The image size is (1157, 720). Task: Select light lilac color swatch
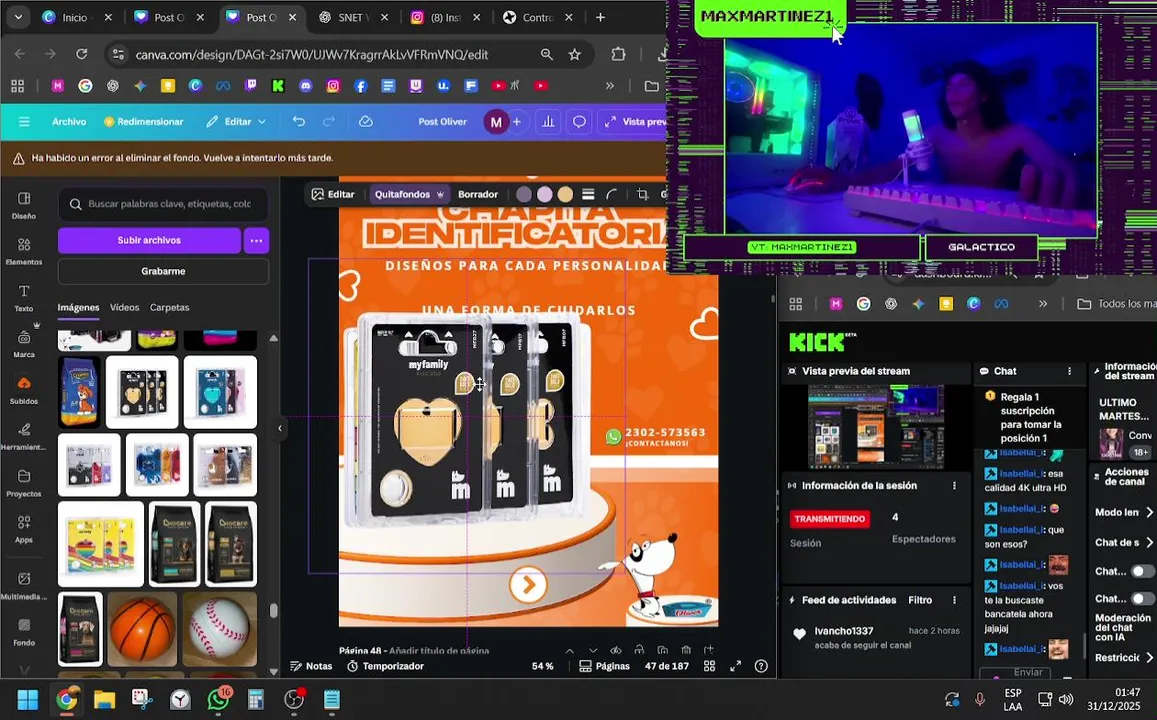pyautogui.click(x=545, y=195)
